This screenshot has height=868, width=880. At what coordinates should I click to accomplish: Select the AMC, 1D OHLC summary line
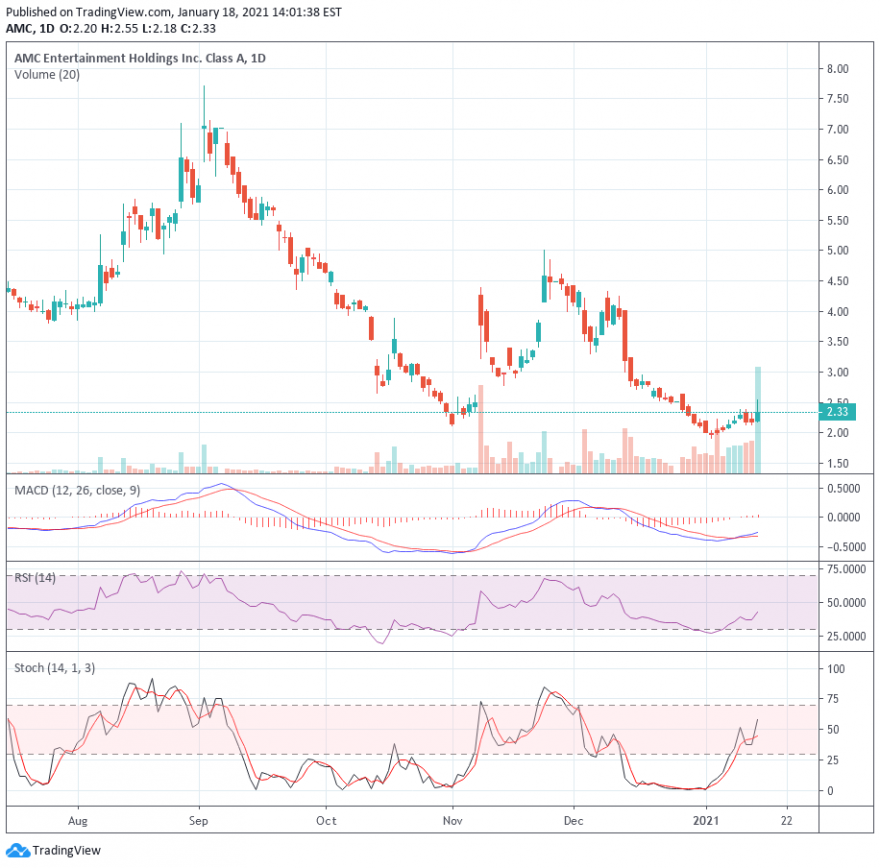tap(111, 29)
